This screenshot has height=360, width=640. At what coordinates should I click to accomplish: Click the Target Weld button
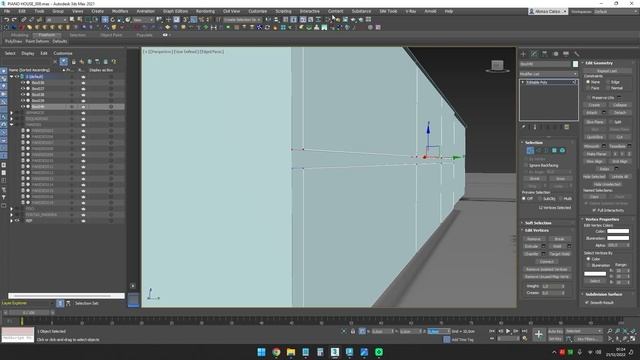(559, 254)
